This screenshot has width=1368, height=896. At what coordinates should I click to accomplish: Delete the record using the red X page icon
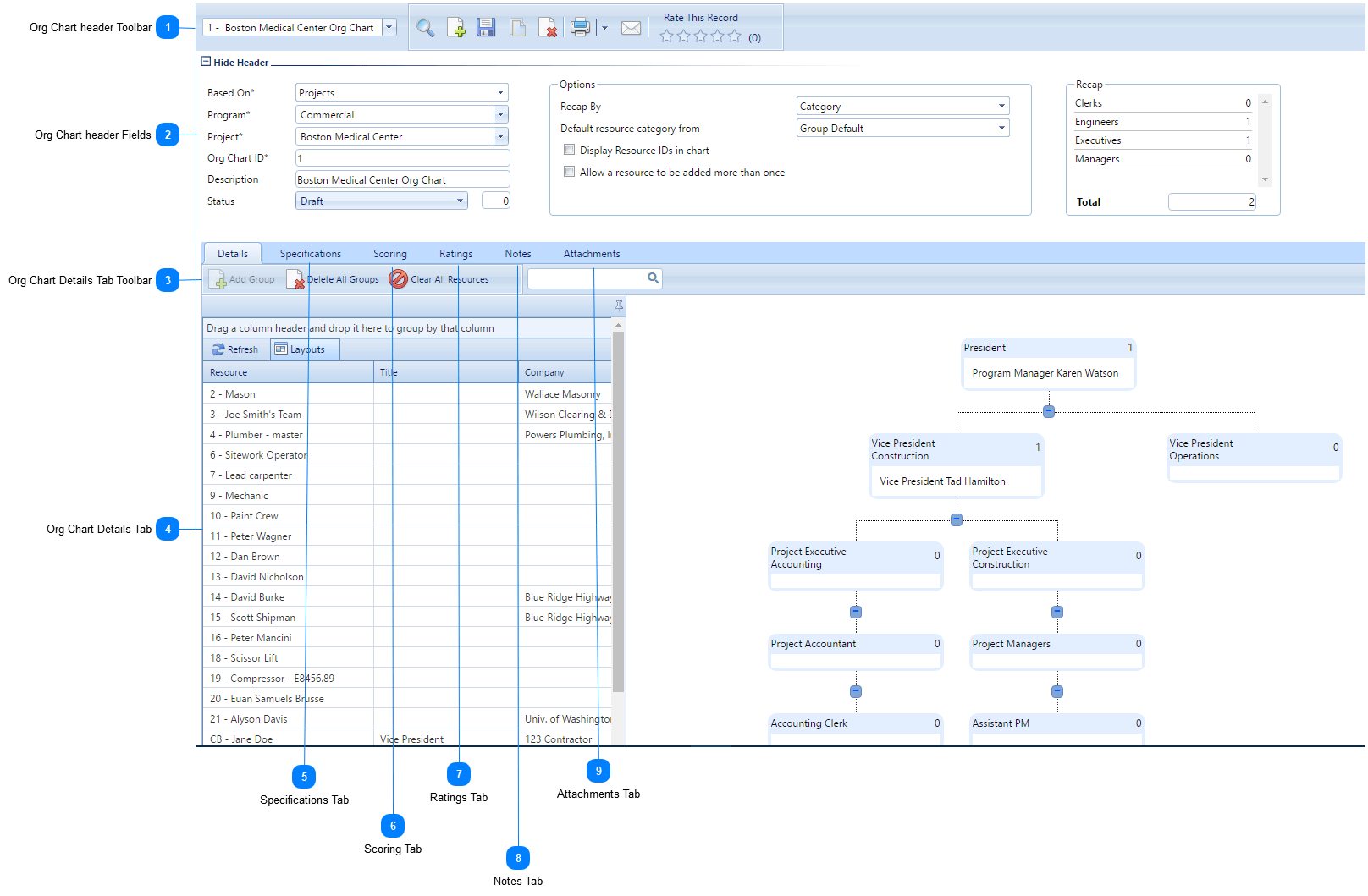pos(549,28)
